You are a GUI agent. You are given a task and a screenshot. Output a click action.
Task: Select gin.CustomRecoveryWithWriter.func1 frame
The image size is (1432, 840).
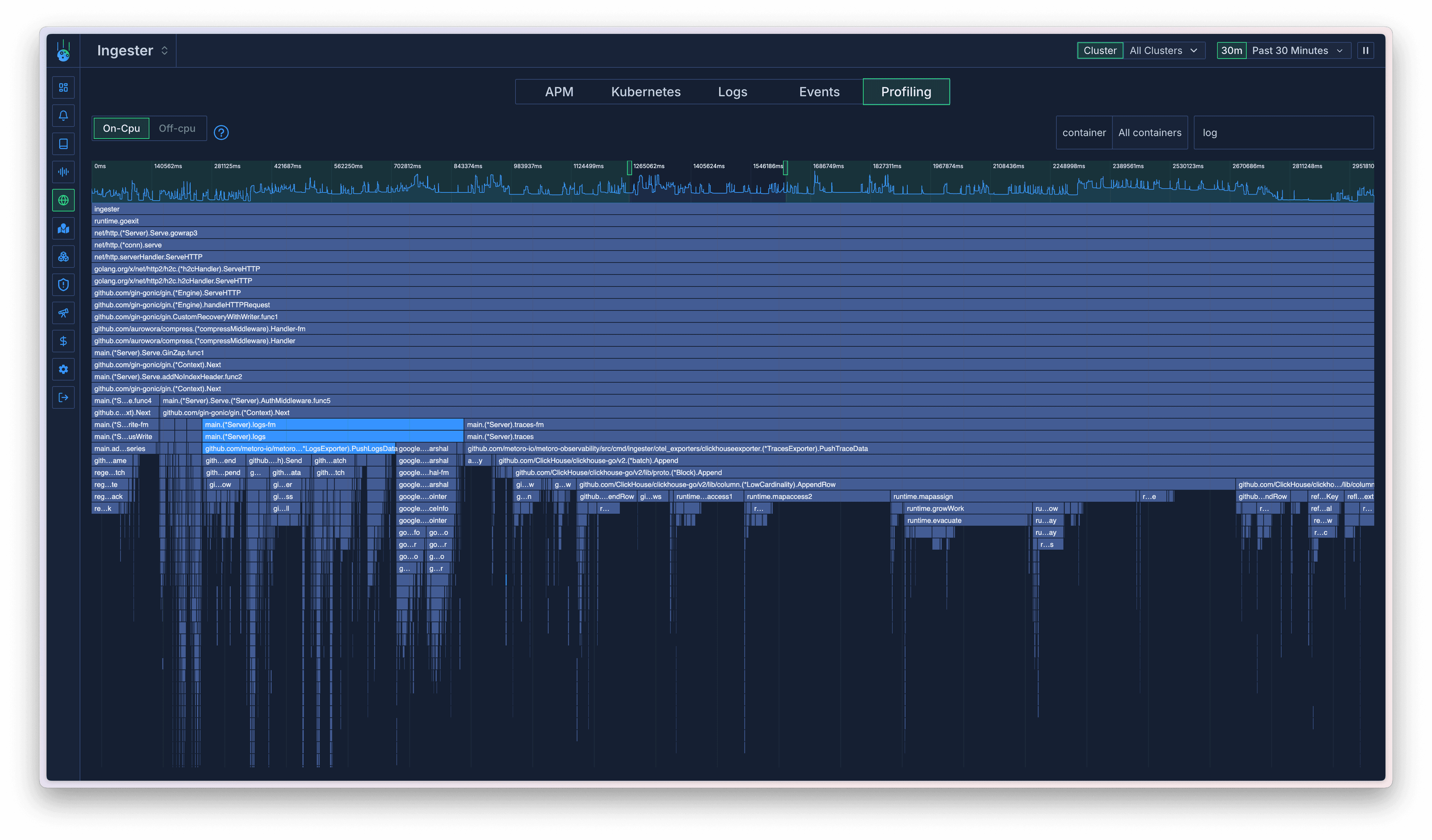click(x=732, y=317)
